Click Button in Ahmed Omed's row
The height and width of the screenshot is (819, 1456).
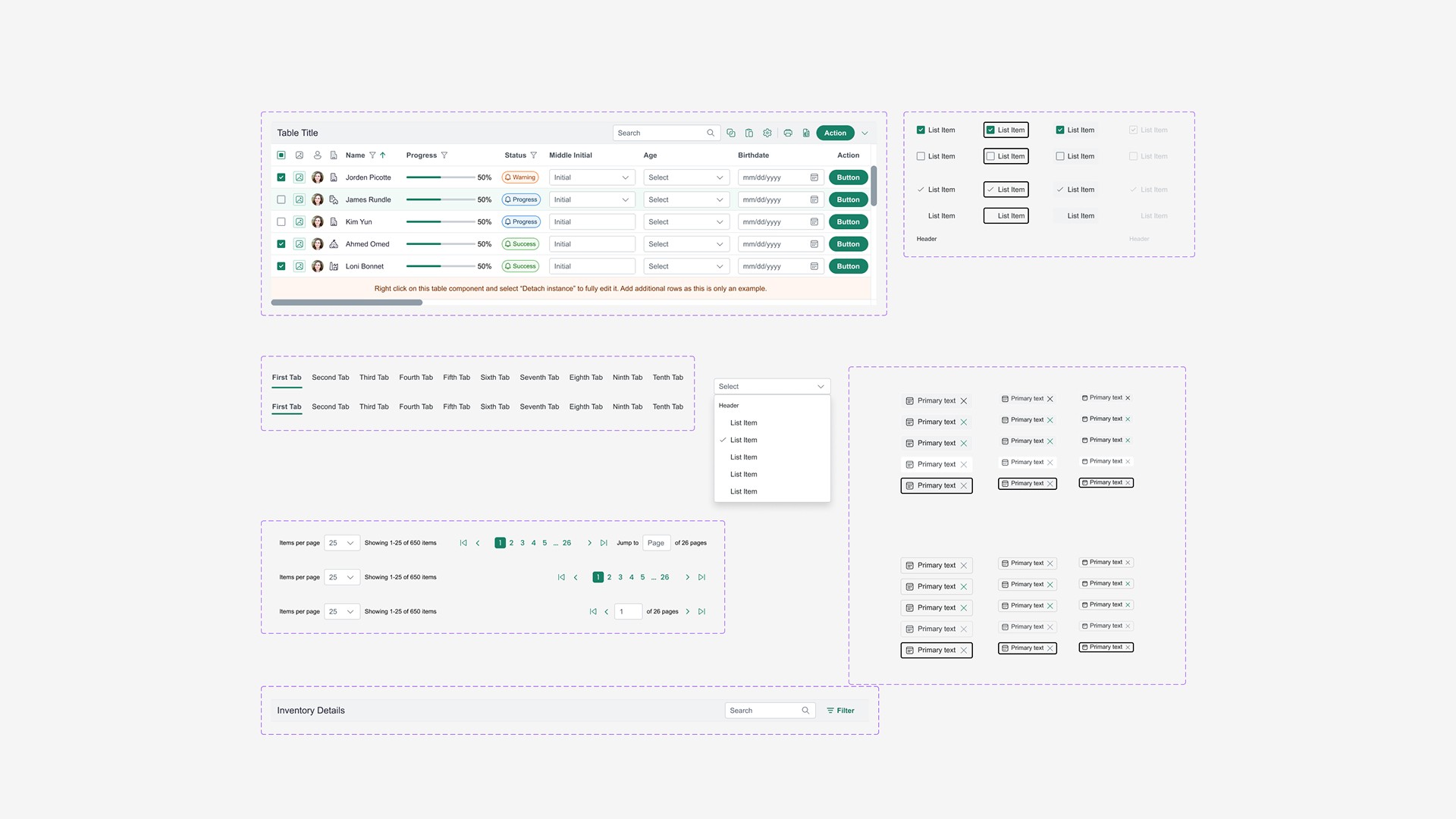click(848, 244)
